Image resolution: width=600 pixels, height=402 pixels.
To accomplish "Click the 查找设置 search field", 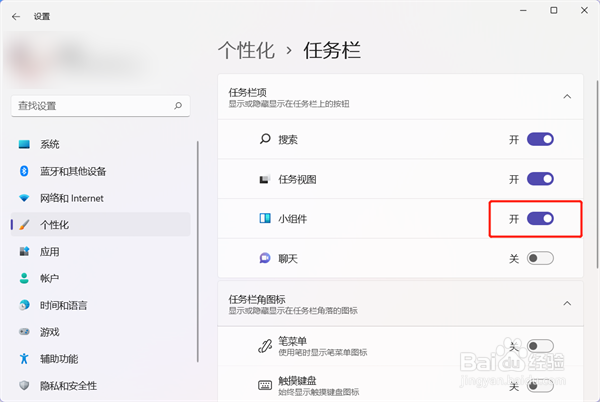I will (x=101, y=106).
